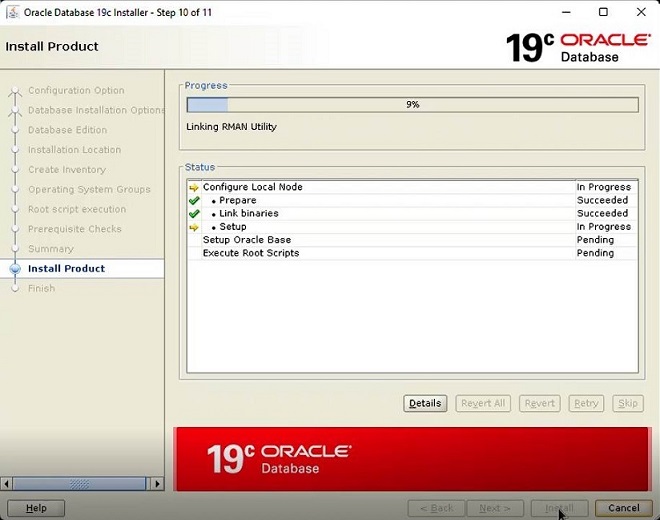Click the In Progress status of Configure Local Node
This screenshot has height=520, width=660.
click(604, 187)
